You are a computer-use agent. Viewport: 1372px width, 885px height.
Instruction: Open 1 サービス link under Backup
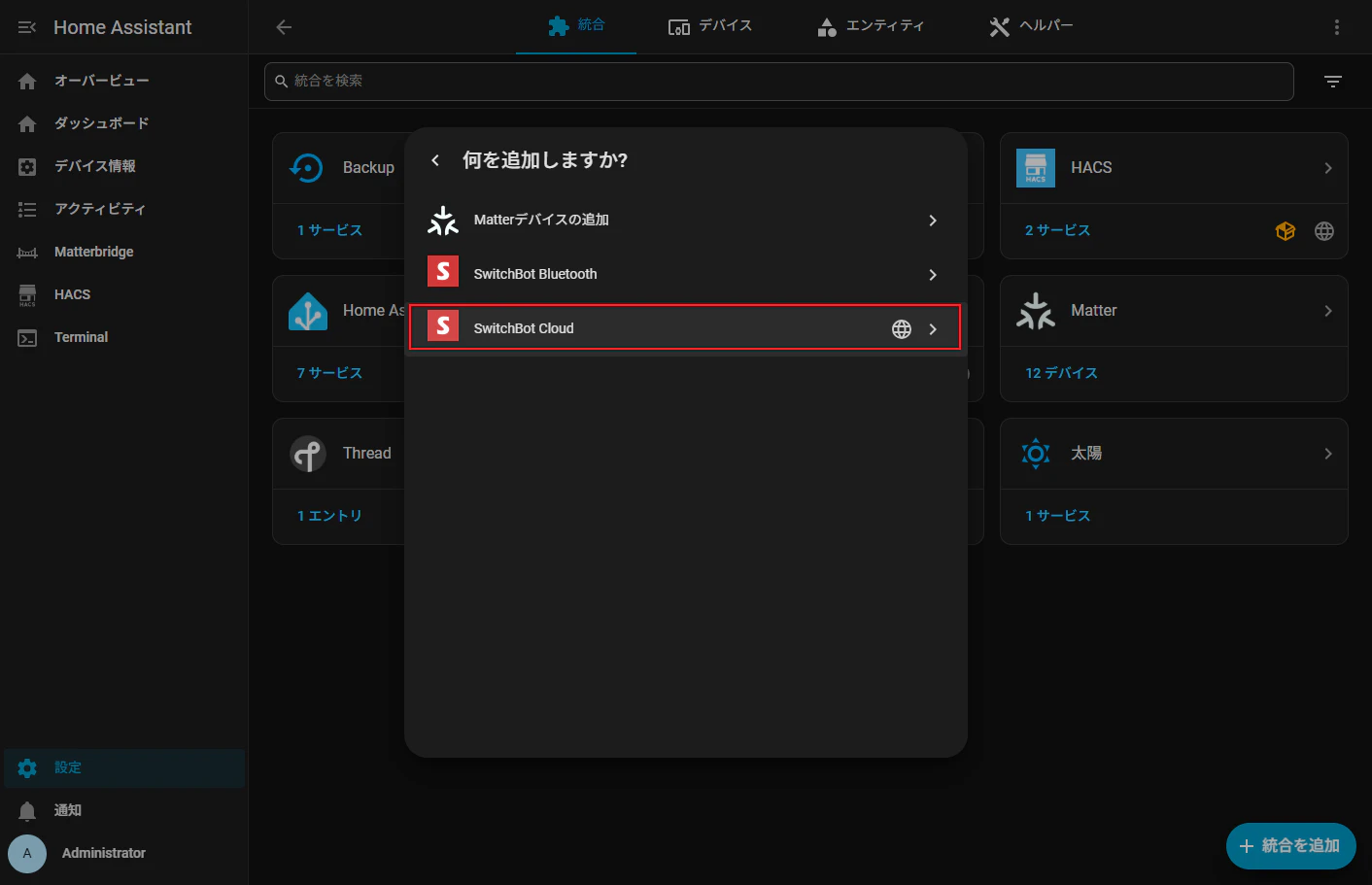(x=329, y=230)
